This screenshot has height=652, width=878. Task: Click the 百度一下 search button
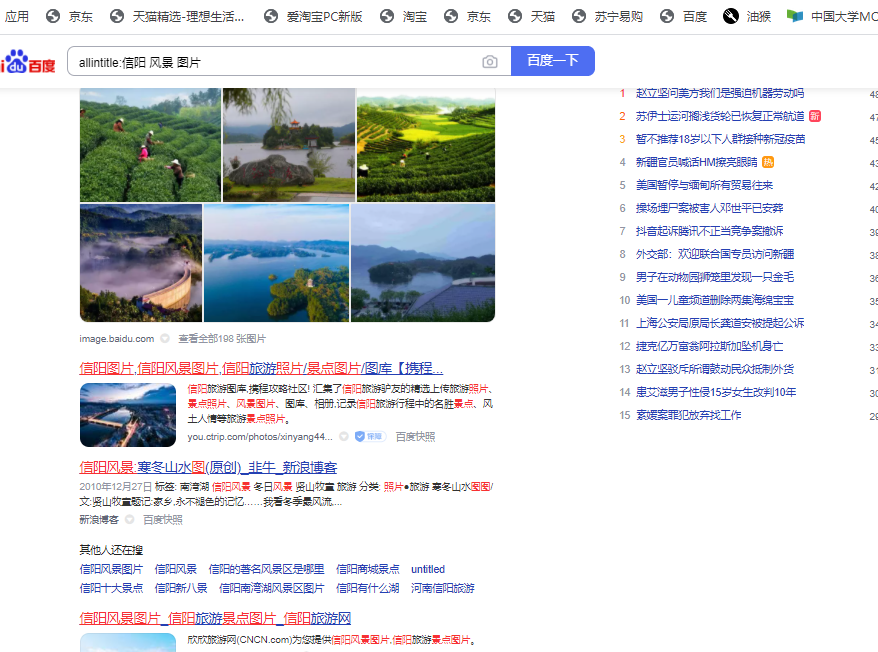tap(553, 60)
